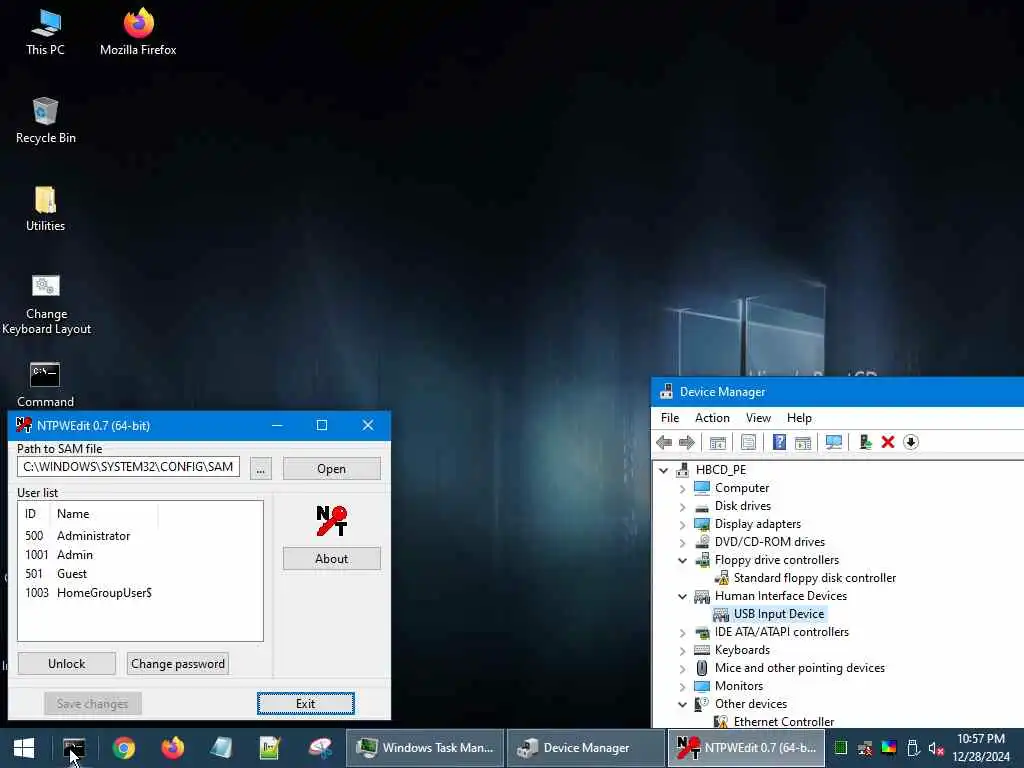Click the Exit button in NTPWEdit
Screen dimensions: 1024x768
pyautogui.click(x=306, y=704)
